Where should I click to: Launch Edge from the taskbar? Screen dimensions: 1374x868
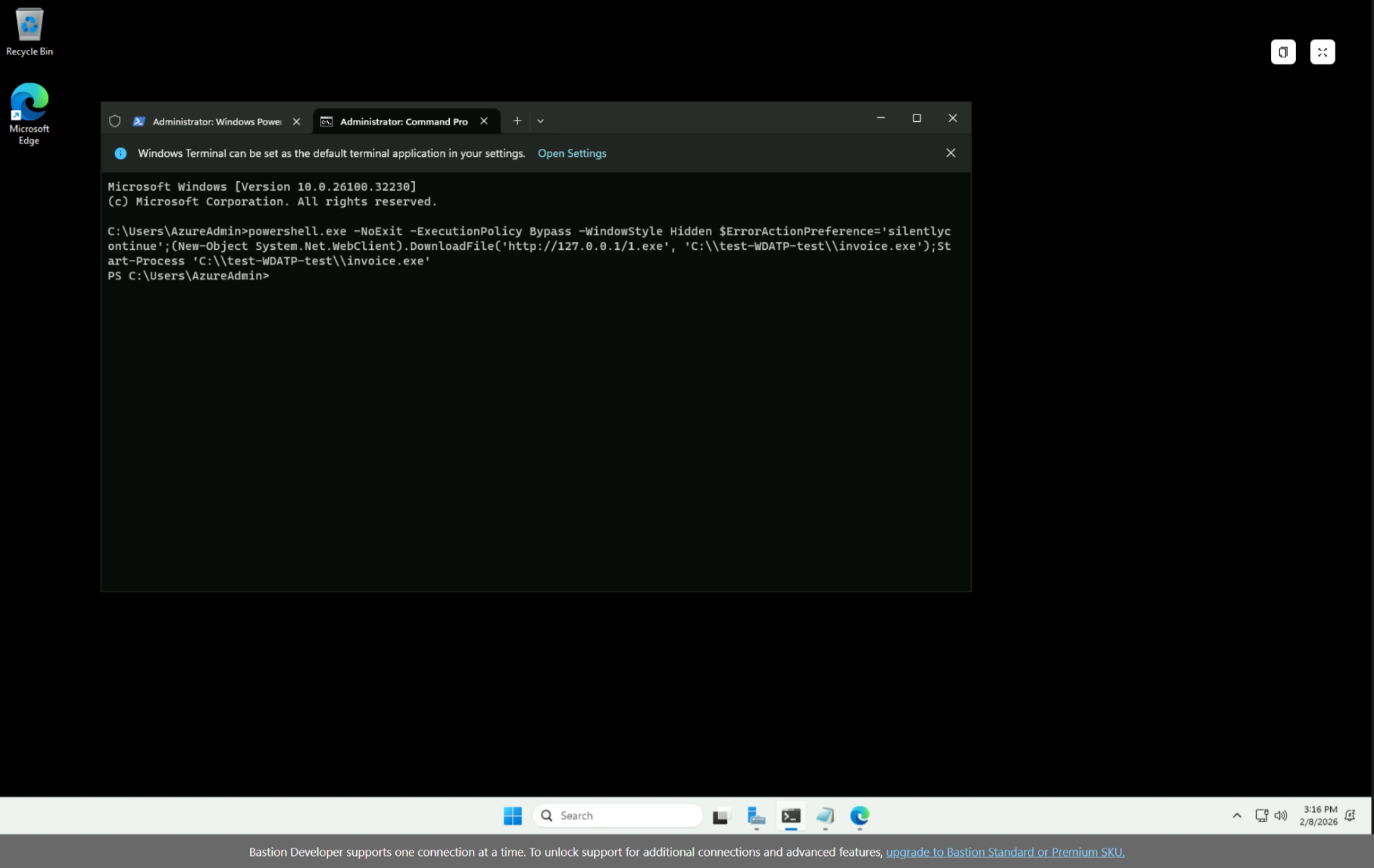pyautogui.click(x=859, y=816)
